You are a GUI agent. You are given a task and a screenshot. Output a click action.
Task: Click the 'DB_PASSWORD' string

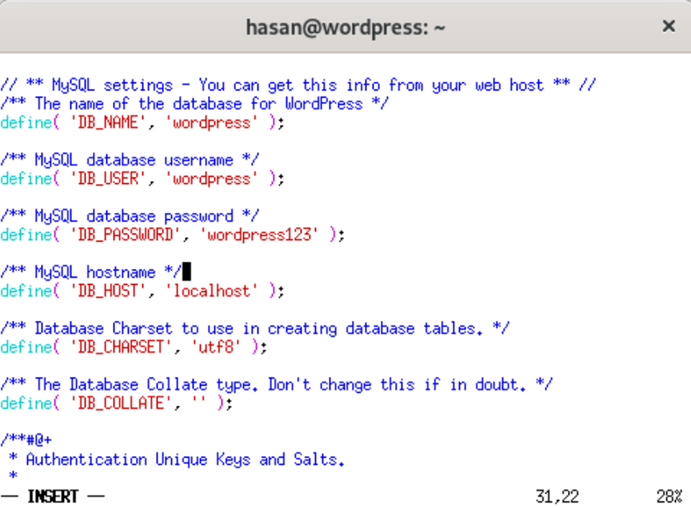pos(125,235)
